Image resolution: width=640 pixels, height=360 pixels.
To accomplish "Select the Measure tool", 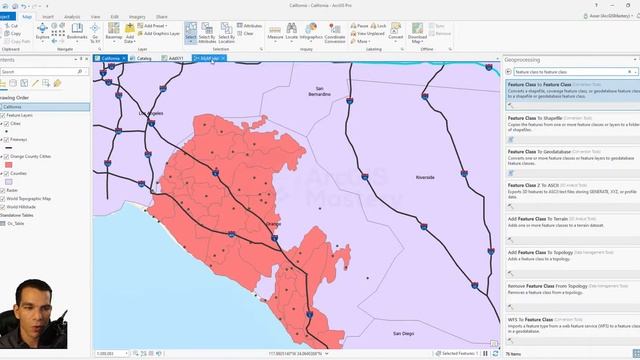I will 275,32.
